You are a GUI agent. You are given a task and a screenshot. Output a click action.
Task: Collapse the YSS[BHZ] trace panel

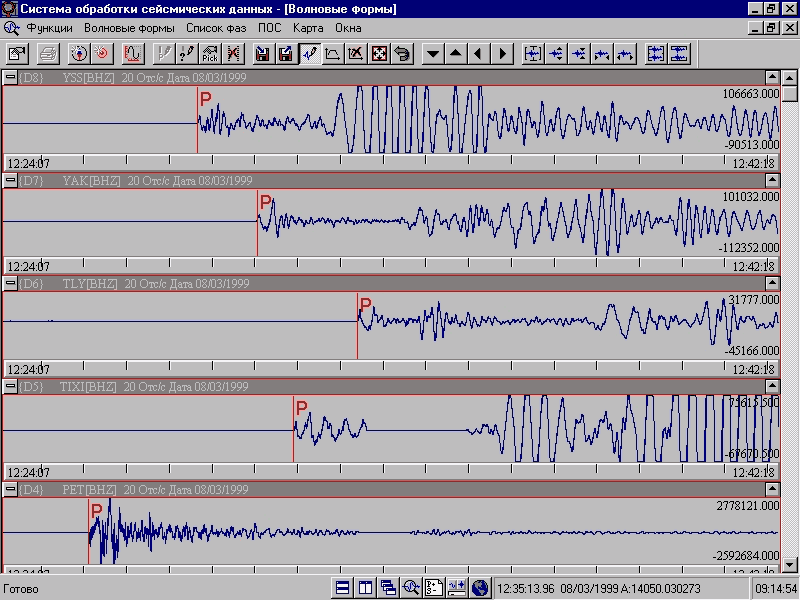10,77
